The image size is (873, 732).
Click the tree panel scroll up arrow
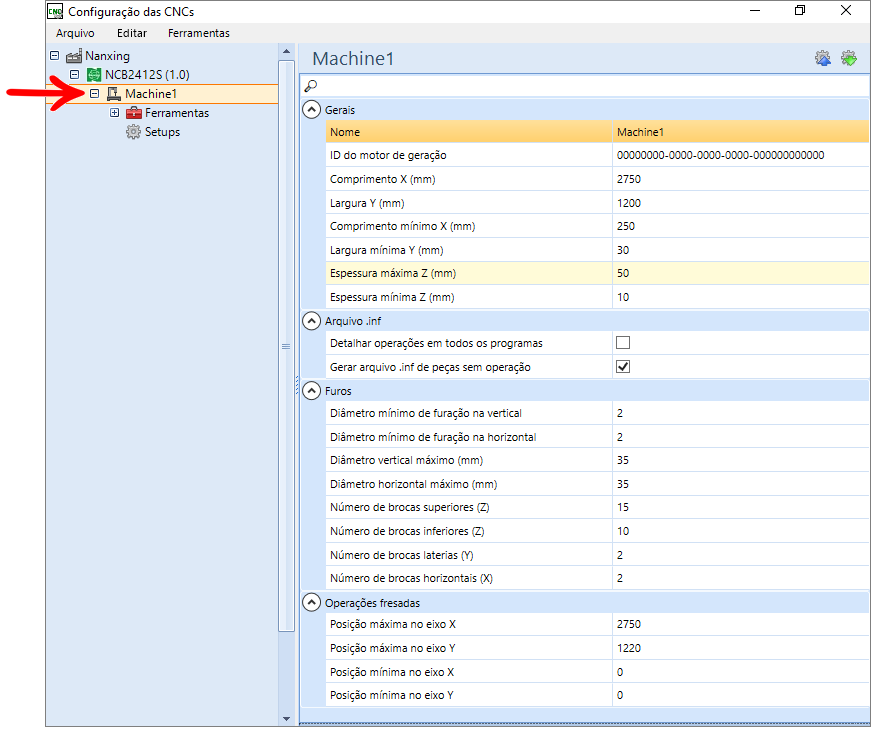(x=286, y=52)
